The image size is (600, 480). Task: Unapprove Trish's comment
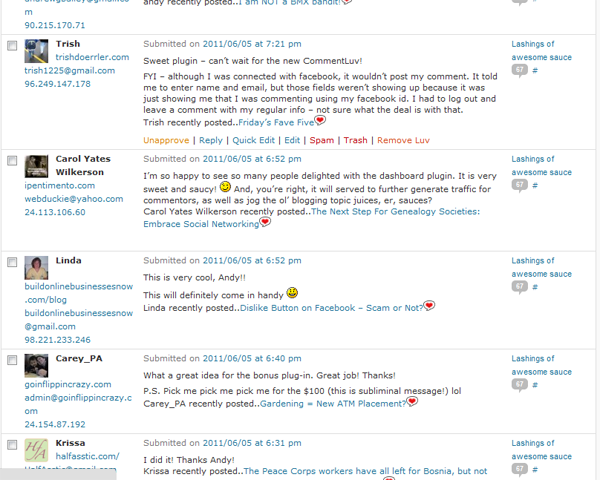click(166, 140)
